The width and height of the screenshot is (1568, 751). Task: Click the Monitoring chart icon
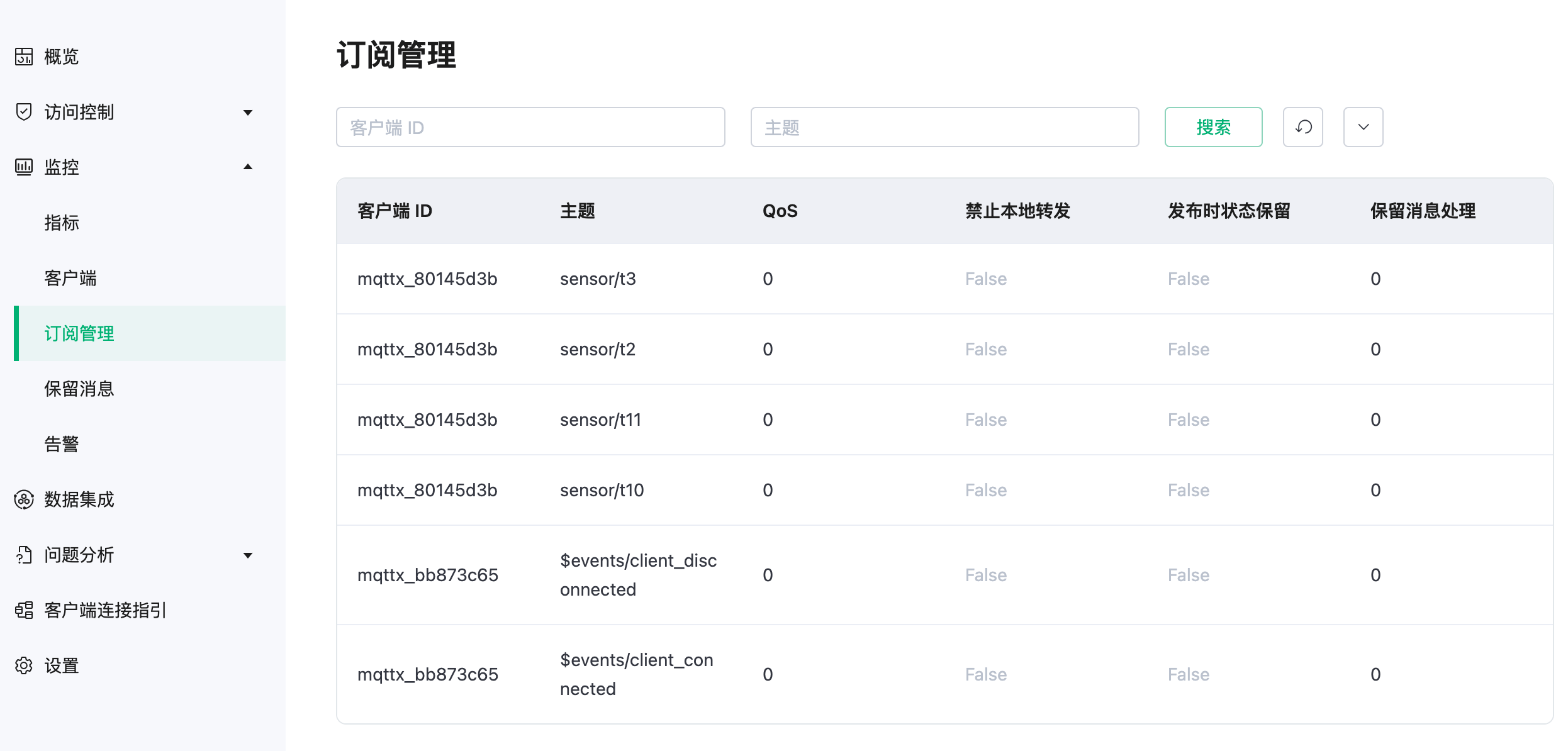(24, 167)
